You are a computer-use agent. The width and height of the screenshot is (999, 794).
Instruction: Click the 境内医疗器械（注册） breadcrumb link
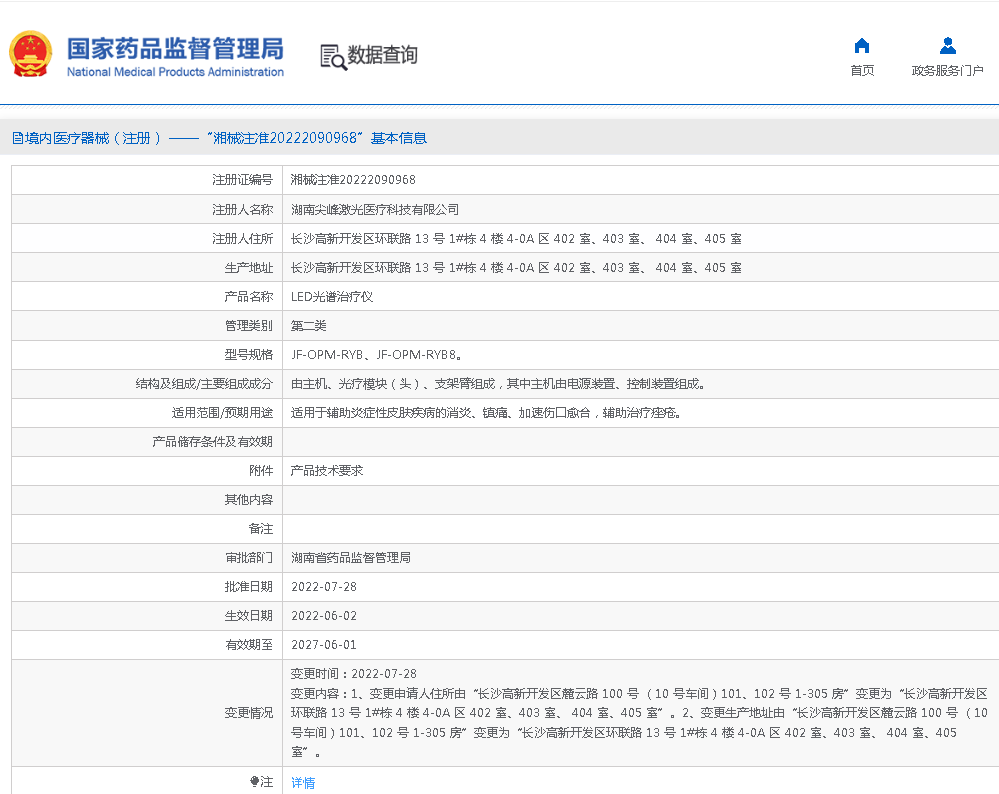pyautogui.click(x=75, y=137)
